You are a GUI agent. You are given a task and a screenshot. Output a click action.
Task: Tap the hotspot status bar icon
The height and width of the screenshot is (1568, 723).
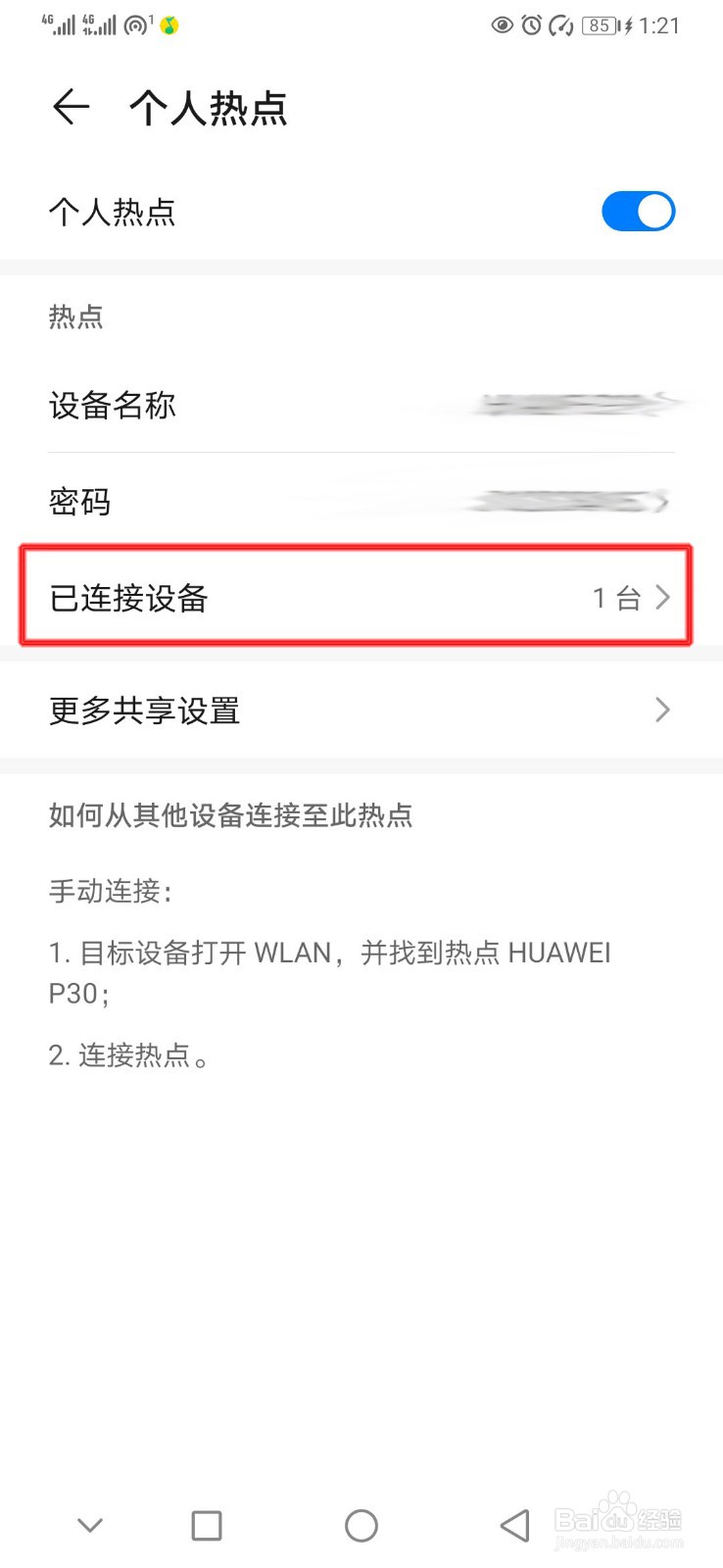[137, 24]
